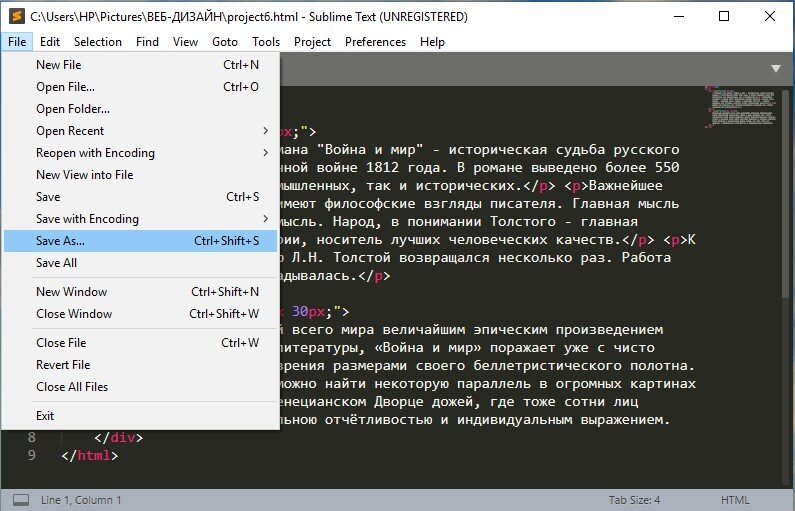795x511 pixels.
Task: Open the tab list dropdown arrow
Action: (x=776, y=69)
